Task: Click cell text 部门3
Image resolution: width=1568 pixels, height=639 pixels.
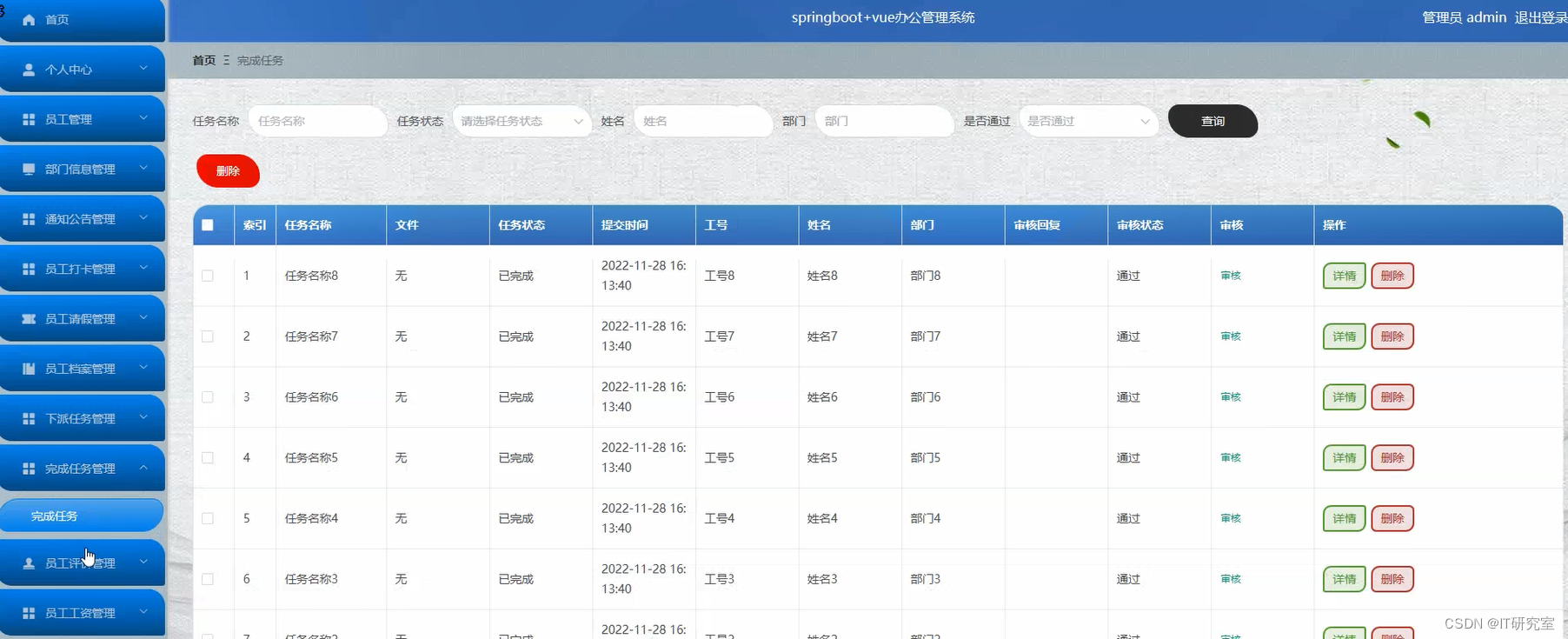Action: 925,579
